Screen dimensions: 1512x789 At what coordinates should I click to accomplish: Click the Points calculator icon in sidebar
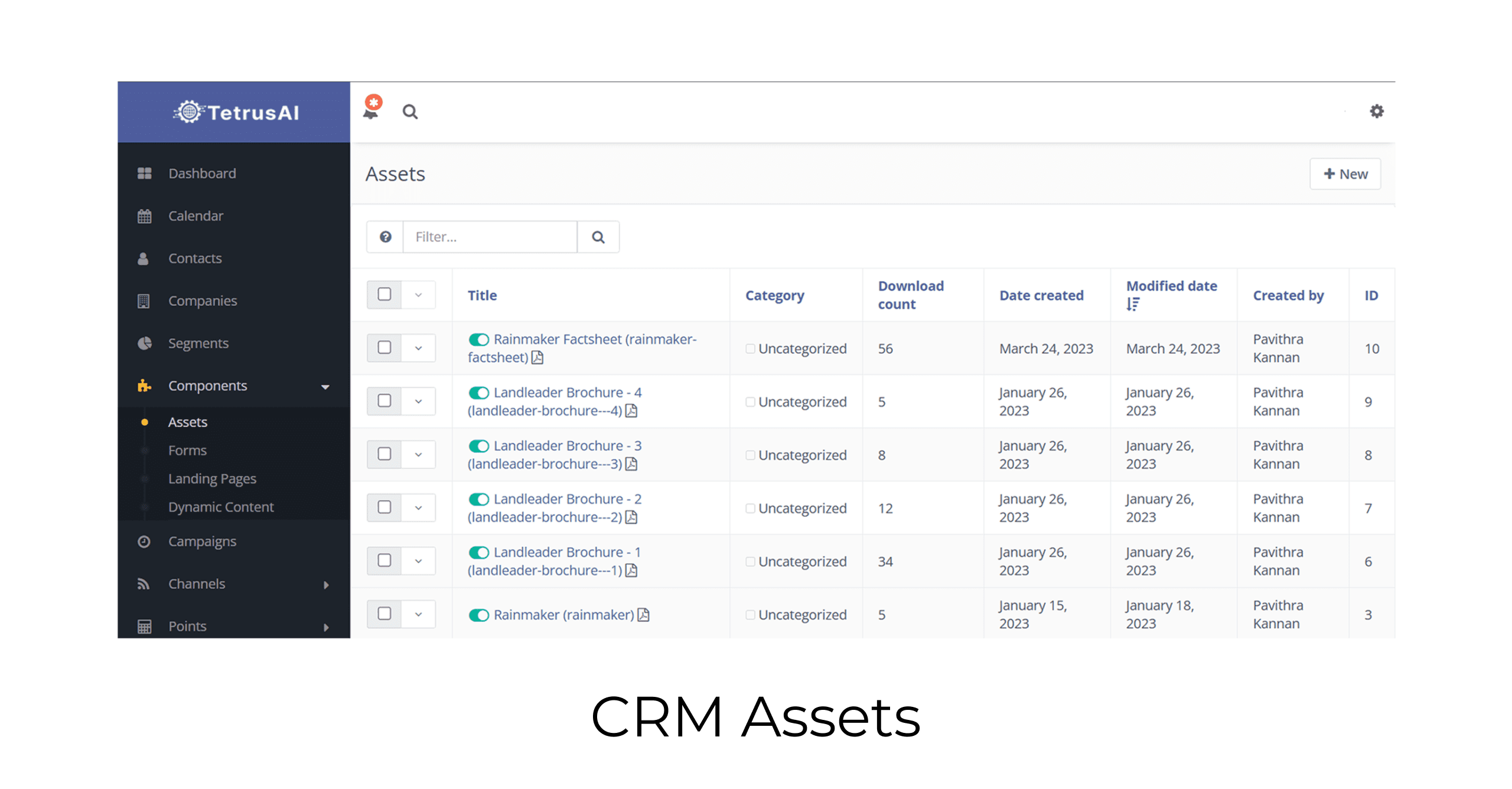tap(144, 626)
